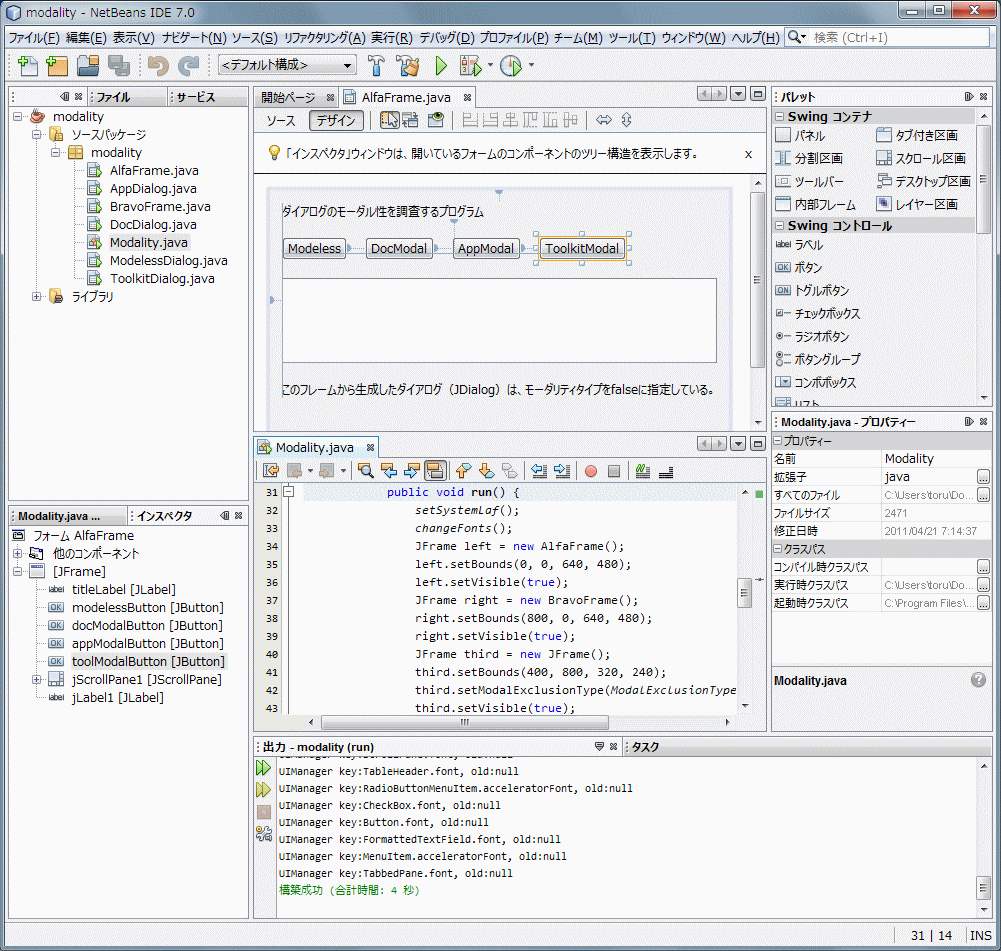Click the Debug Project icon
Image resolution: width=1001 pixels, height=951 pixels.
[470, 65]
